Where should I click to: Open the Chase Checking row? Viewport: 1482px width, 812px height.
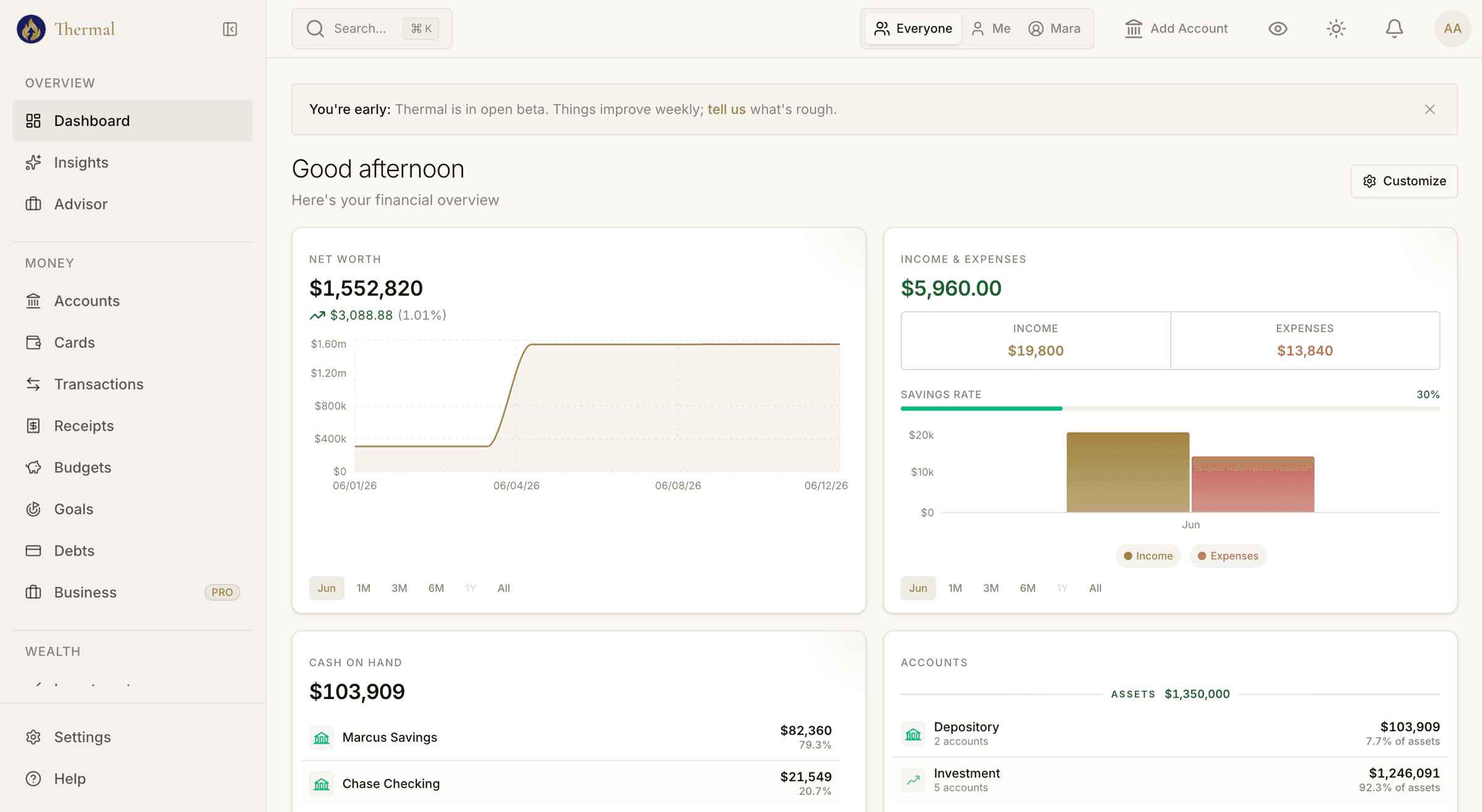(x=571, y=784)
